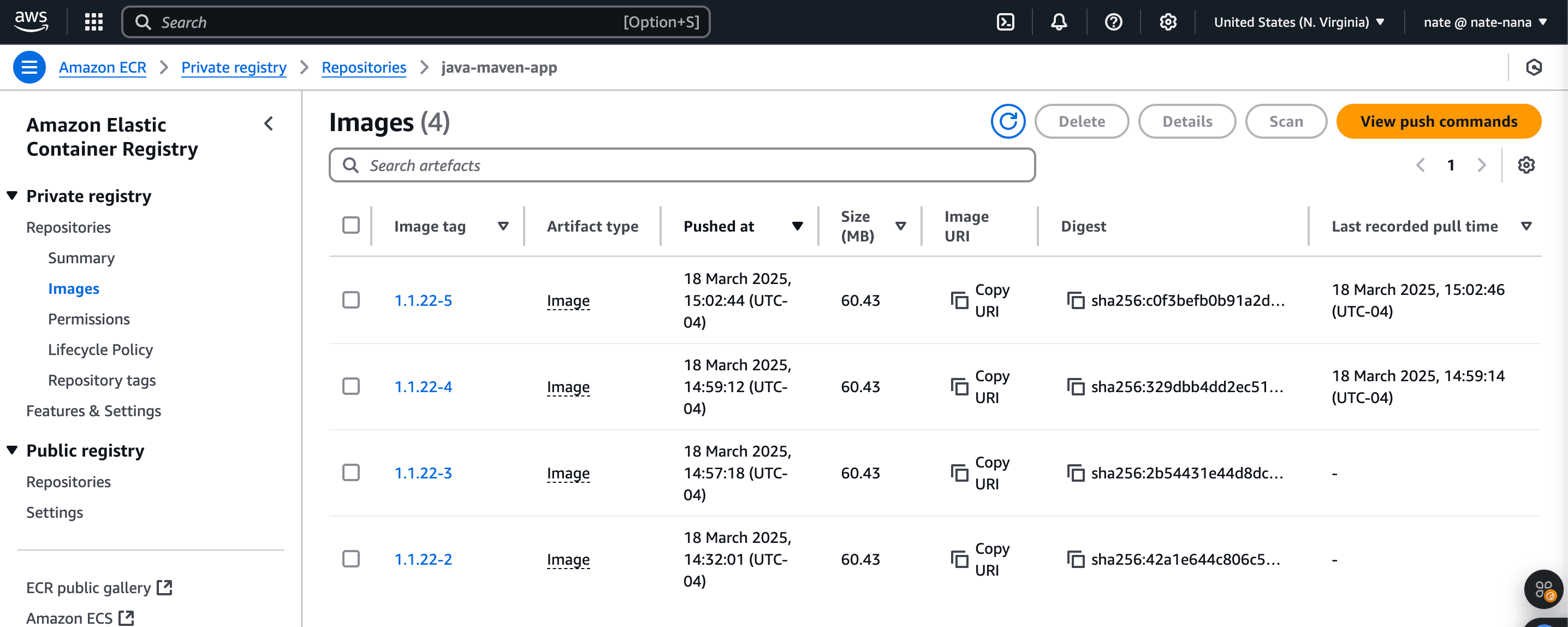Go to next results page arrow
This screenshot has height=627, width=1568.
click(x=1481, y=164)
